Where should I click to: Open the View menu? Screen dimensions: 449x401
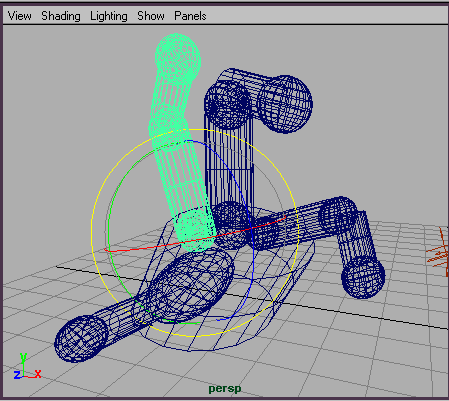point(20,16)
